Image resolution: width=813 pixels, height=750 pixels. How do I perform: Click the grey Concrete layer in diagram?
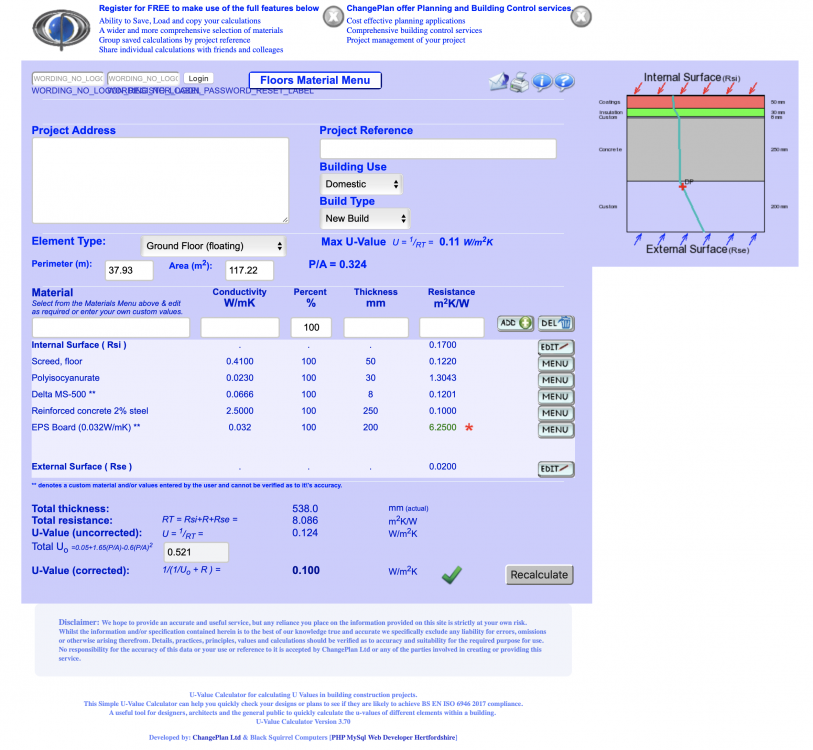(x=695, y=149)
